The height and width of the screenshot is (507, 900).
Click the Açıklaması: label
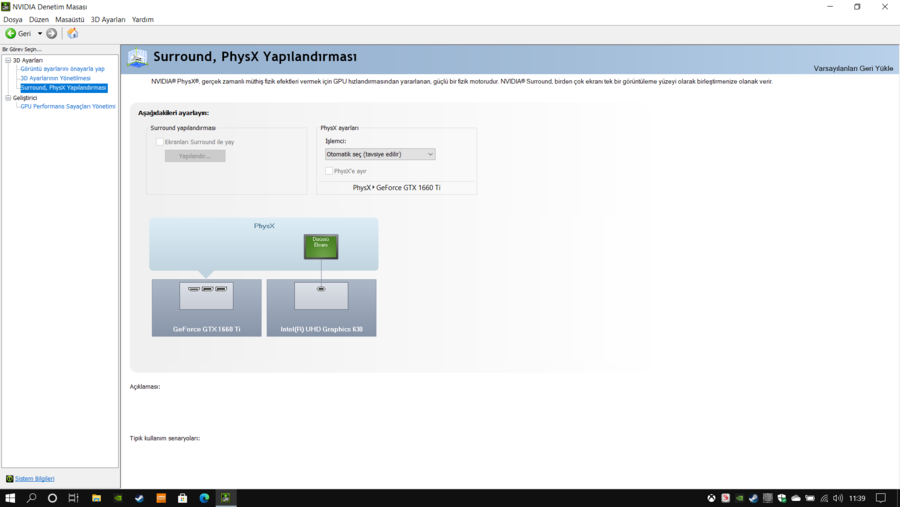point(145,386)
